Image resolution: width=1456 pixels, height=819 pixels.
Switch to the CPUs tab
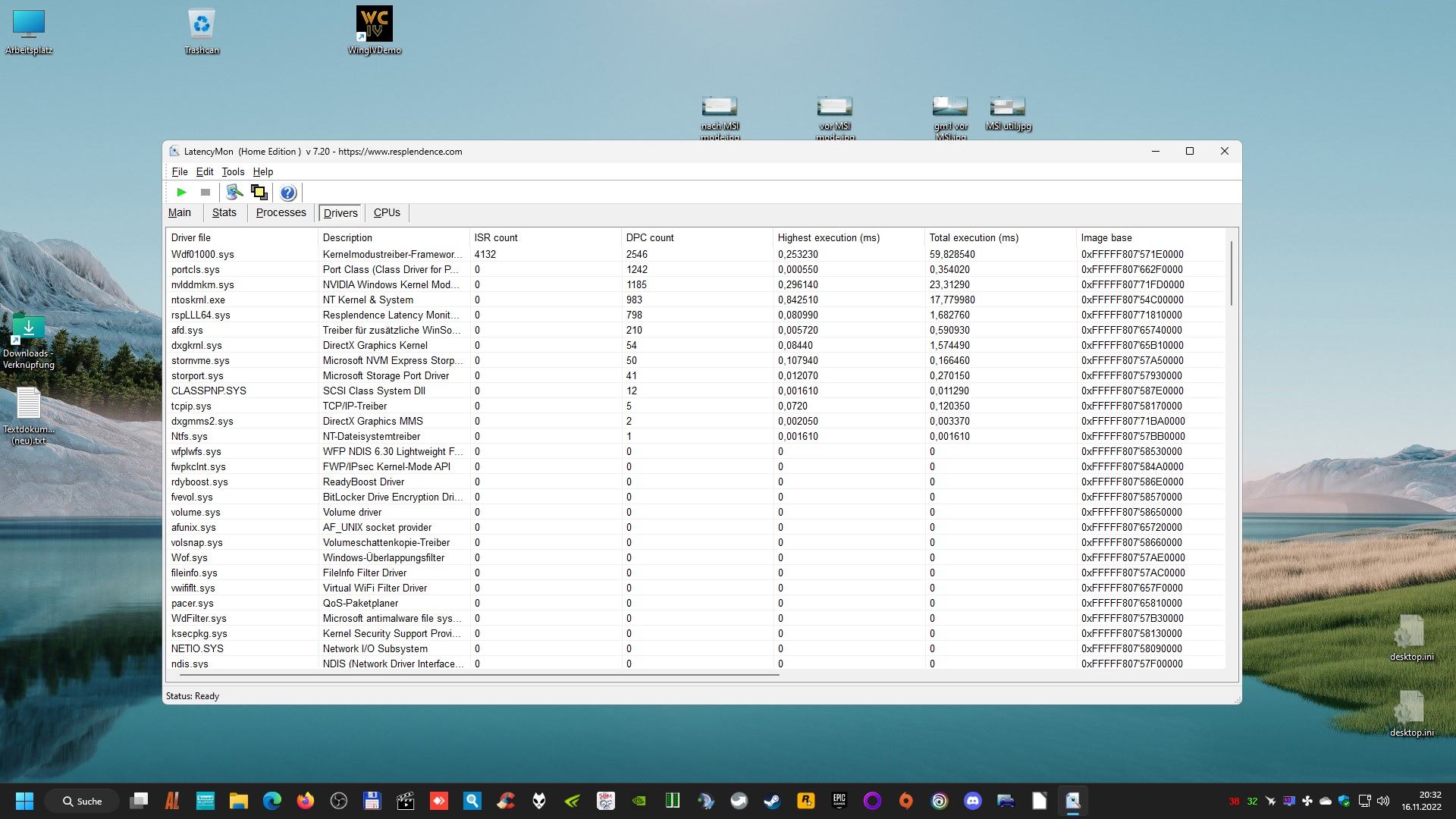pos(387,213)
